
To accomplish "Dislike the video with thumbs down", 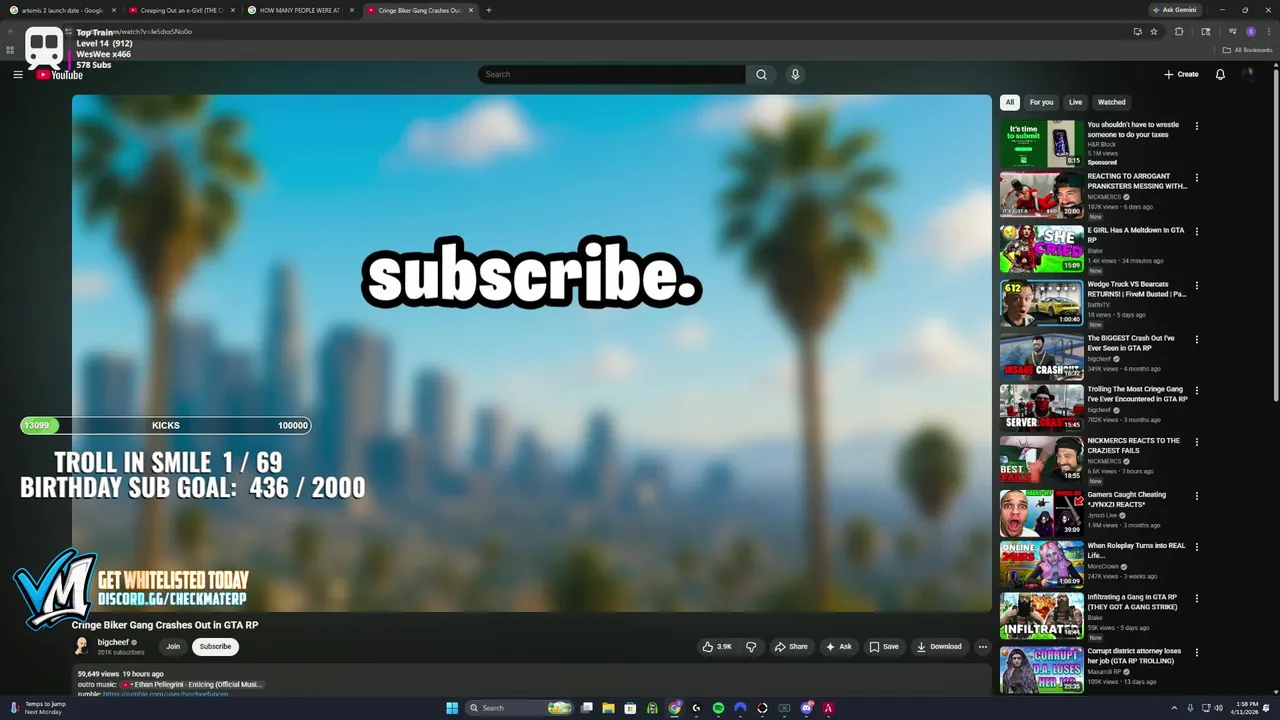I will pos(751,647).
